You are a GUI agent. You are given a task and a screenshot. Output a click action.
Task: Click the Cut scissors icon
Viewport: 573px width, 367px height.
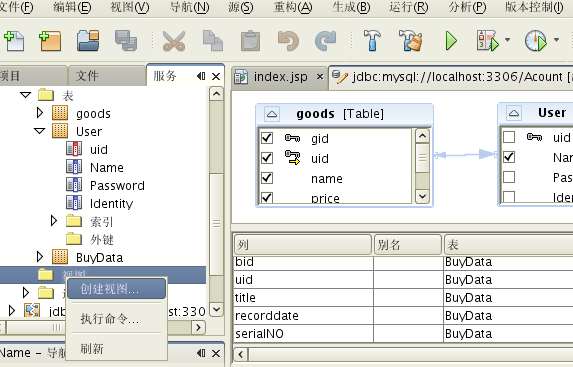(x=174, y=41)
